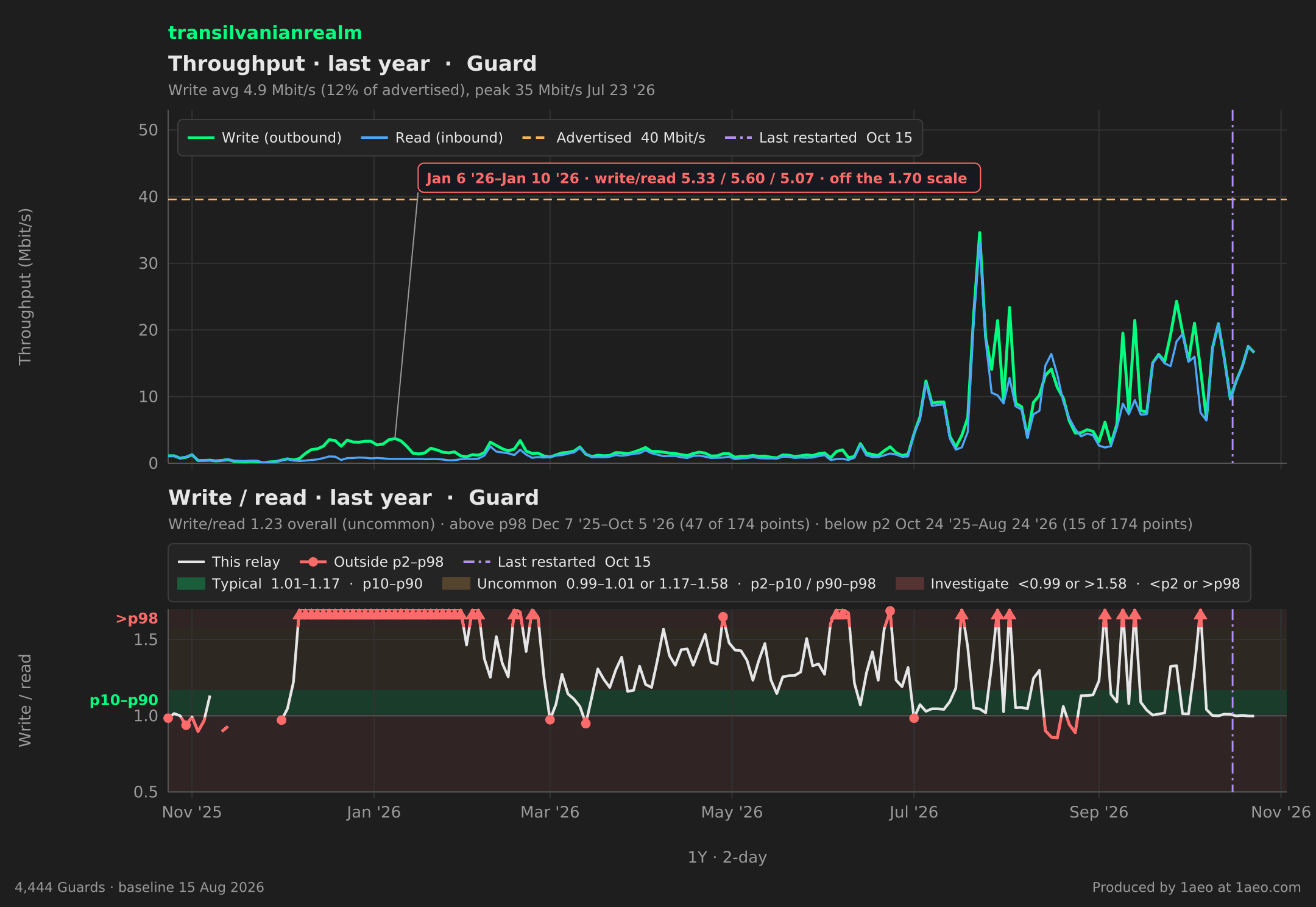Image resolution: width=1316 pixels, height=907 pixels.
Task: Click the Produced by 1aeo at 1aeo.com credit
Action: 1196,887
